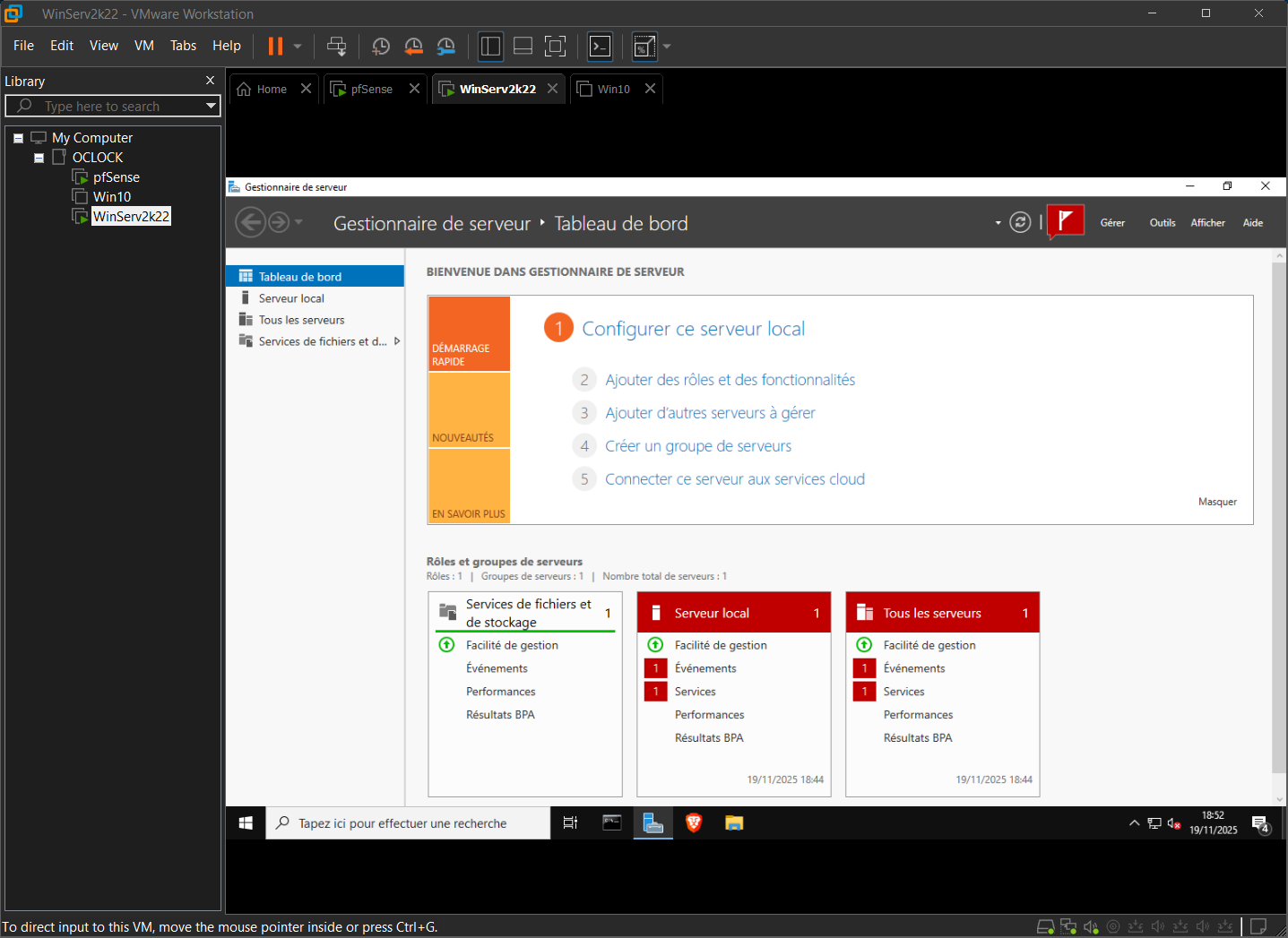Click the Windows taskbar search field
1288x938 pixels.
[x=408, y=823]
